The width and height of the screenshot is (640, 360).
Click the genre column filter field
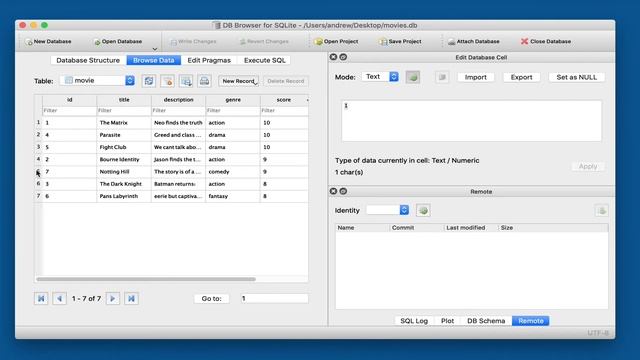[x=233, y=111]
